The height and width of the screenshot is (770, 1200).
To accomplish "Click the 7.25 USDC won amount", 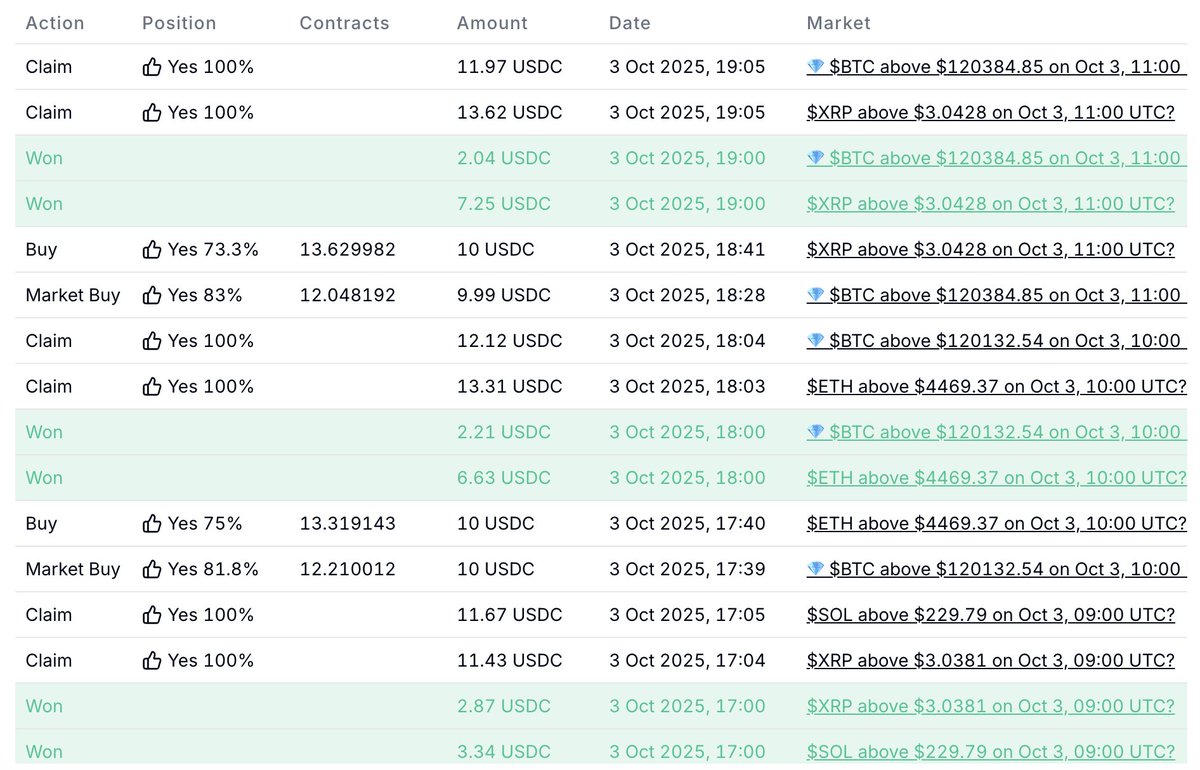I will click(x=504, y=204).
